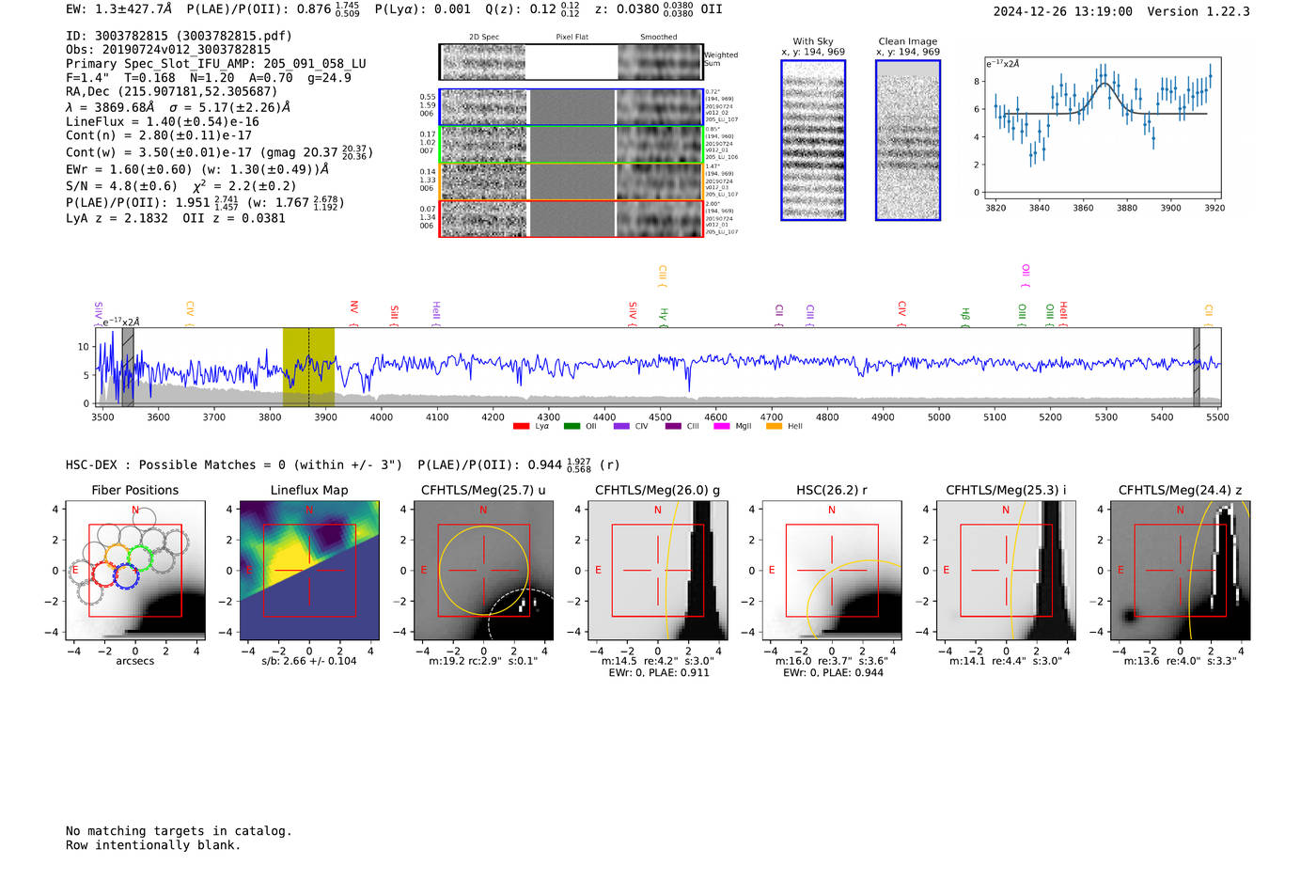The height and width of the screenshot is (896, 1316).
Task: Click the yellow highlighted emission line region
Action: point(308,367)
